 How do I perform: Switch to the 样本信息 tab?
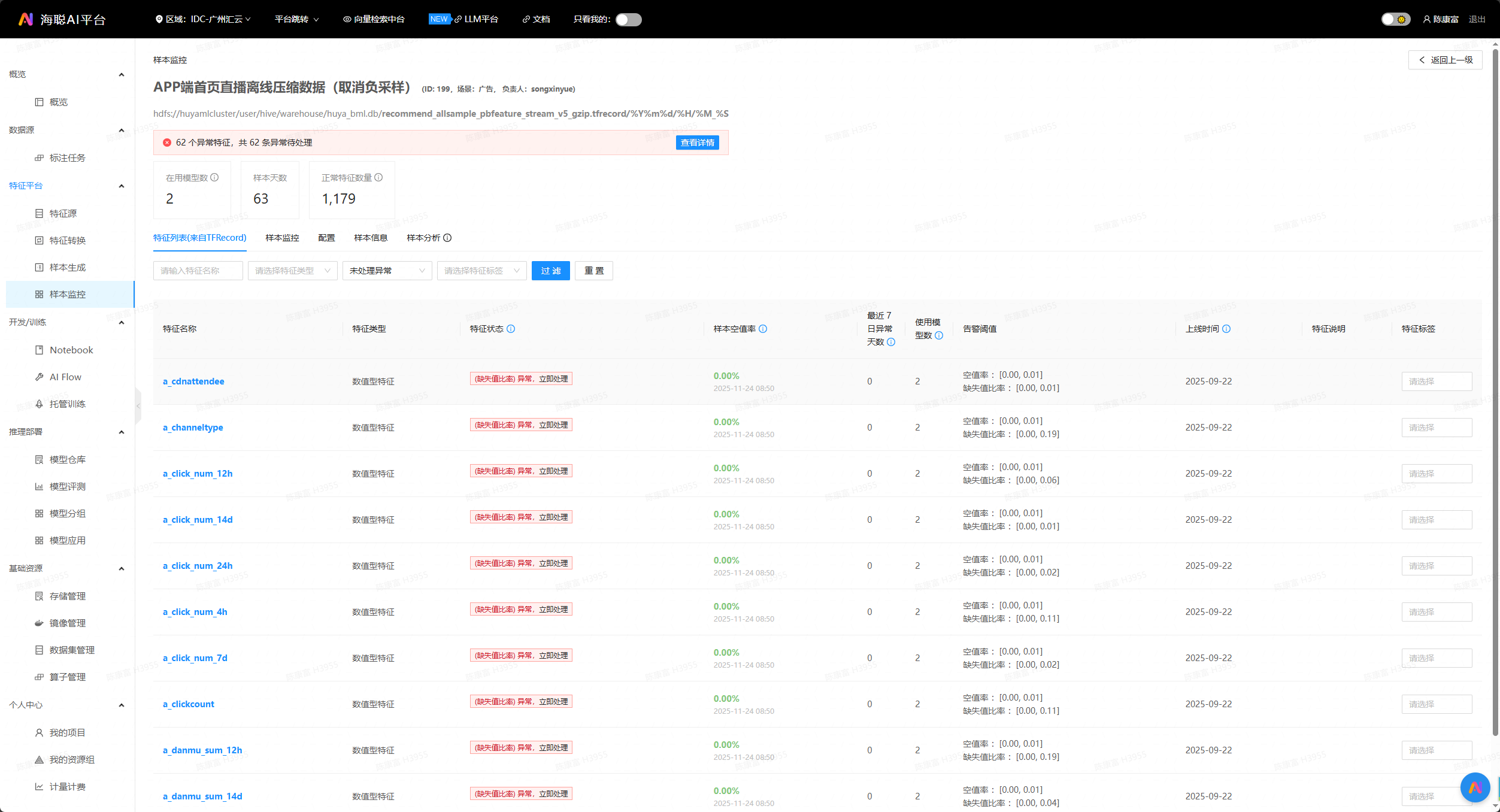tap(371, 238)
